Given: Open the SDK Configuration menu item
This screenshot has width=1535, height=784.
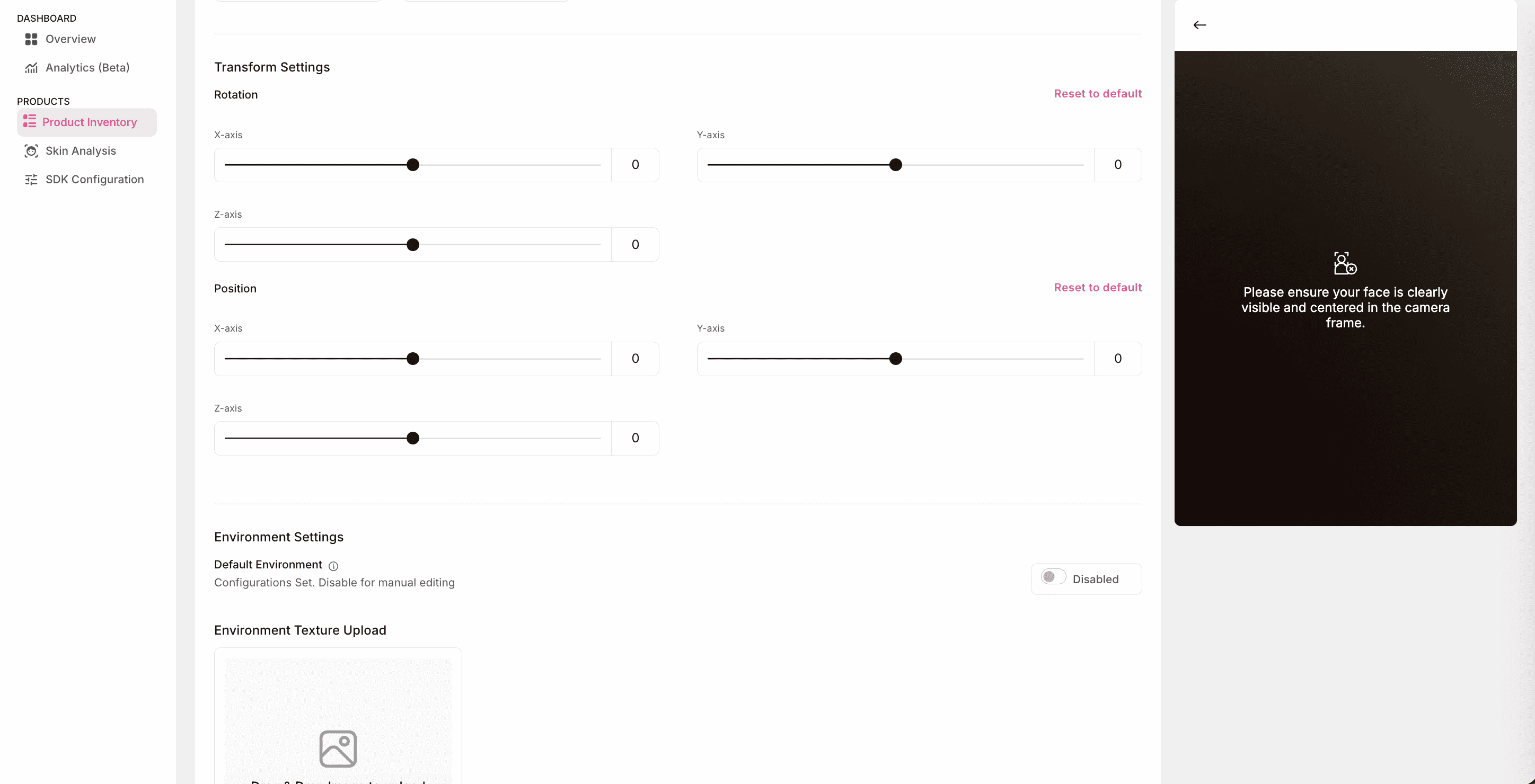Looking at the screenshot, I should (x=95, y=180).
